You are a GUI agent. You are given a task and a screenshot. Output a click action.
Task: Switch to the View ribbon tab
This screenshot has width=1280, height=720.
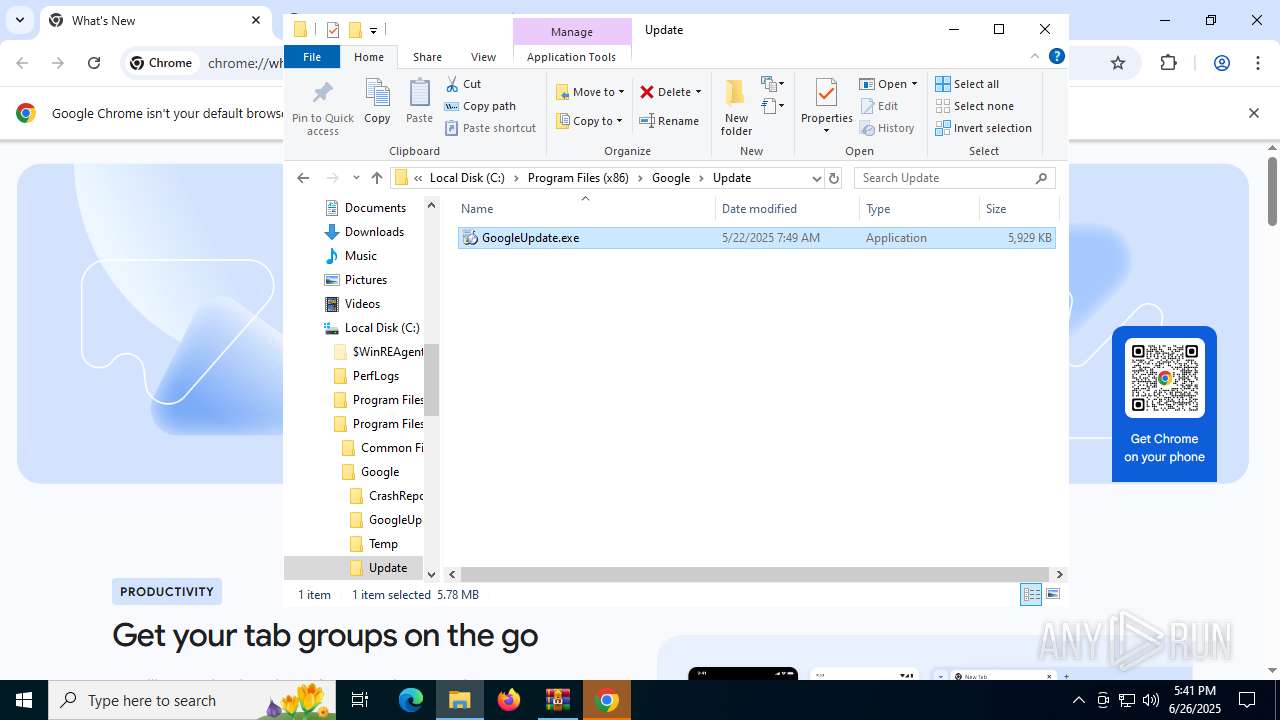483,57
